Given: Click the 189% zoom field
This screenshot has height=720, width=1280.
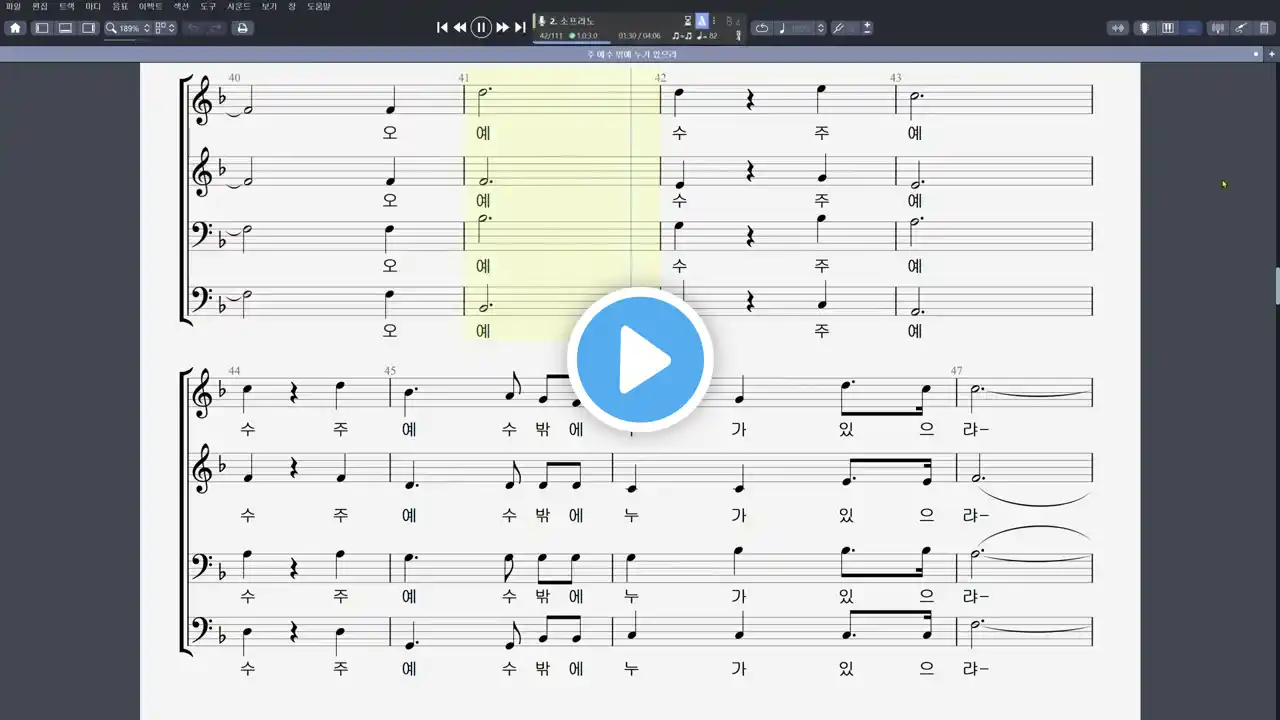Looking at the screenshot, I should (x=128, y=28).
